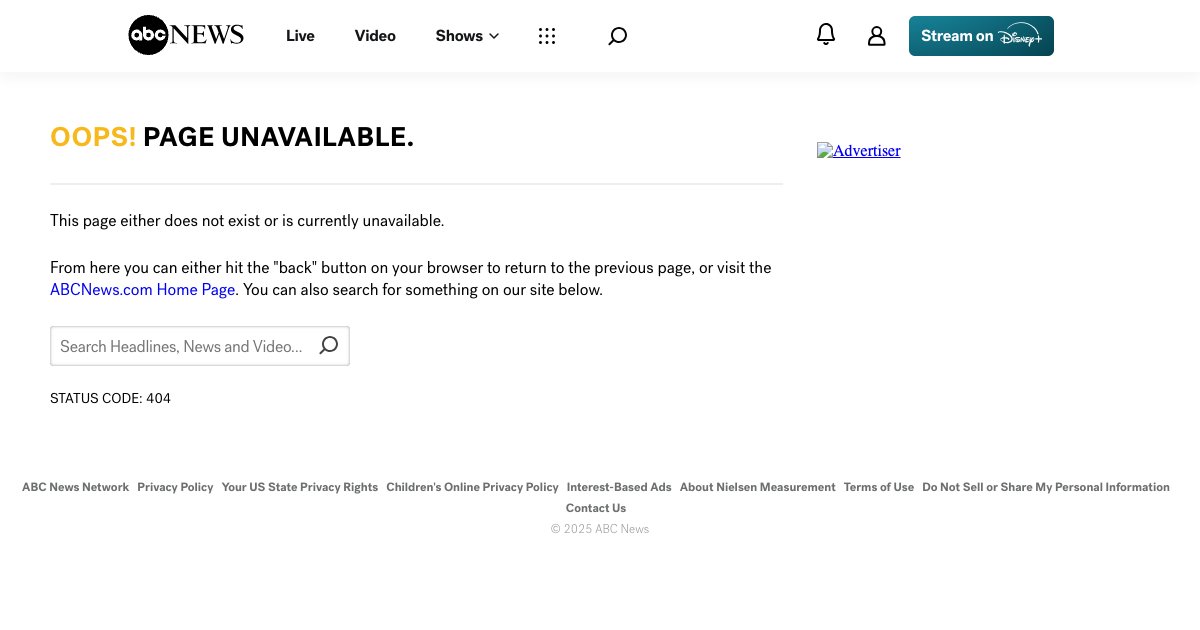
Task: Click the header search magnifier icon
Action: (618, 36)
